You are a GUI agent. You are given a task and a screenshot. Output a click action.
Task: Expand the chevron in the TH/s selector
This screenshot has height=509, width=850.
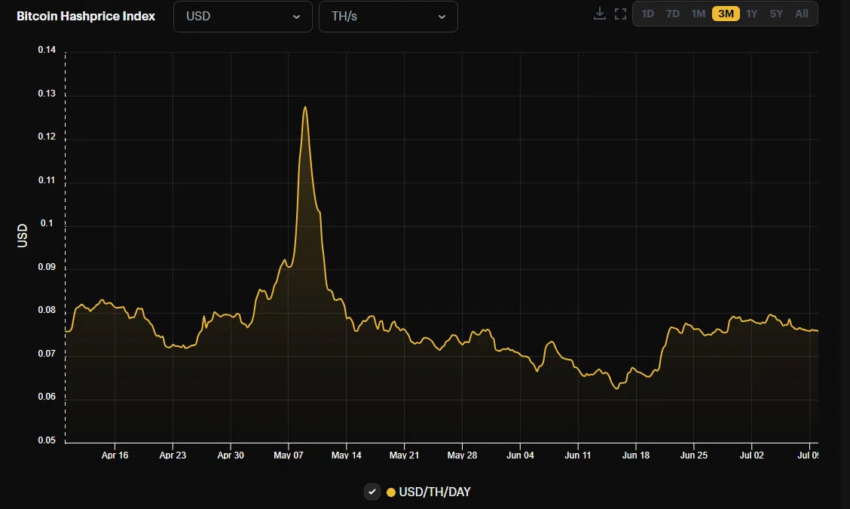[442, 17]
